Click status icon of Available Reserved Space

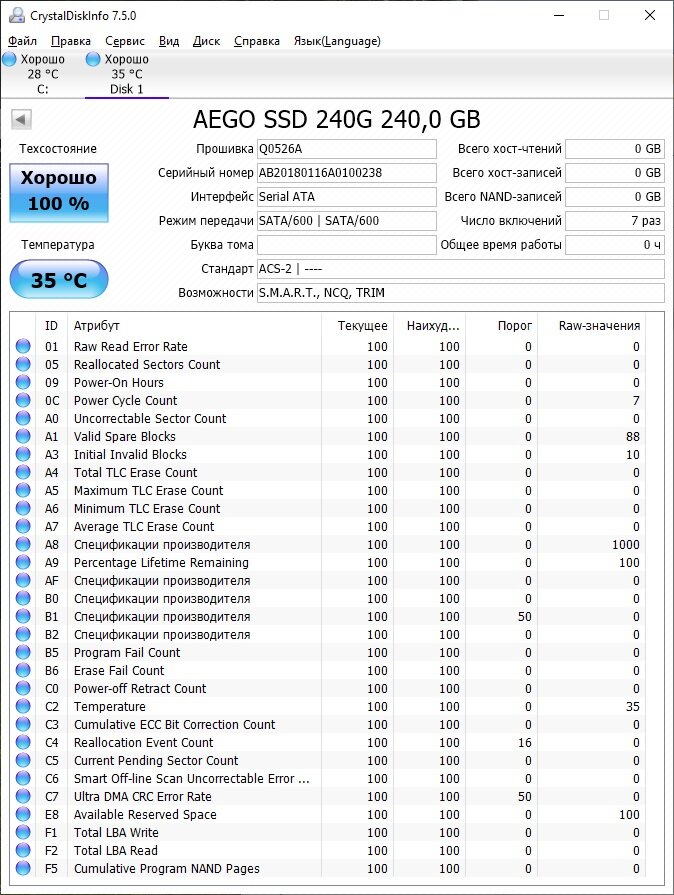click(x=23, y=814)
